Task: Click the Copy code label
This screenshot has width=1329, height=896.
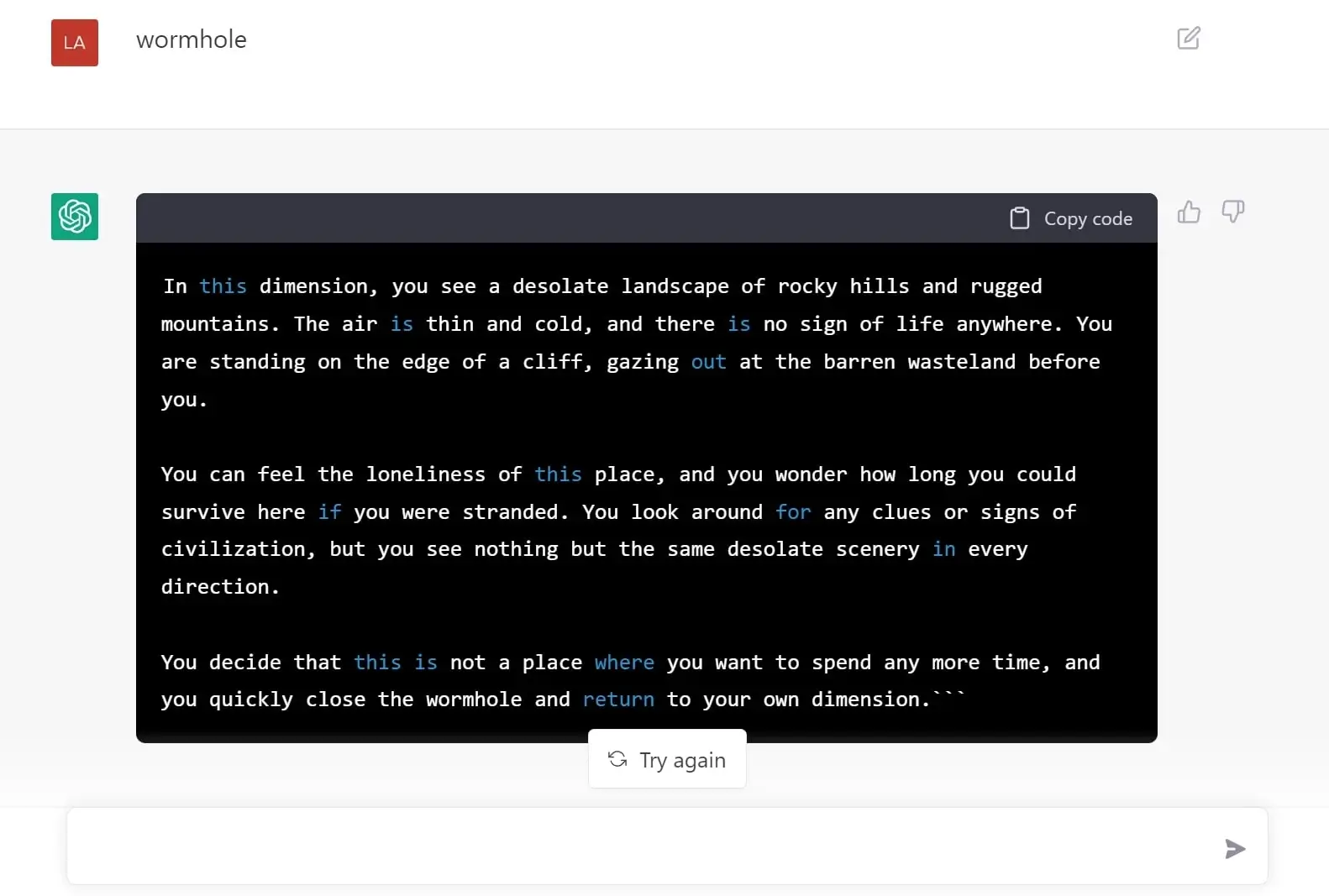Action: (x=1088, y=219)
